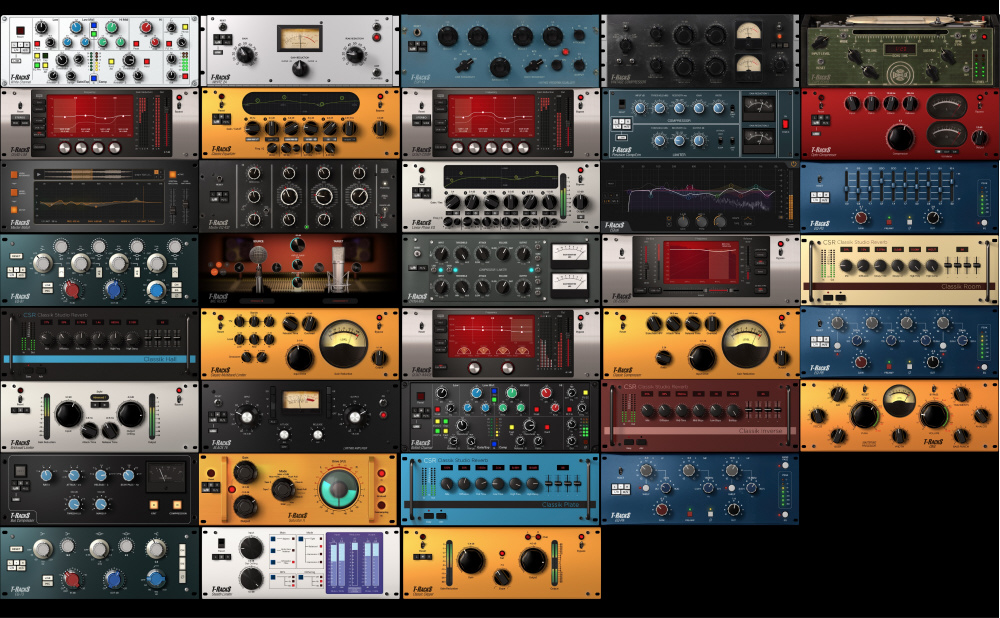Select the Classik Plate reverb panel
This screenshot has height=618, width=1000.
[500, 490]
